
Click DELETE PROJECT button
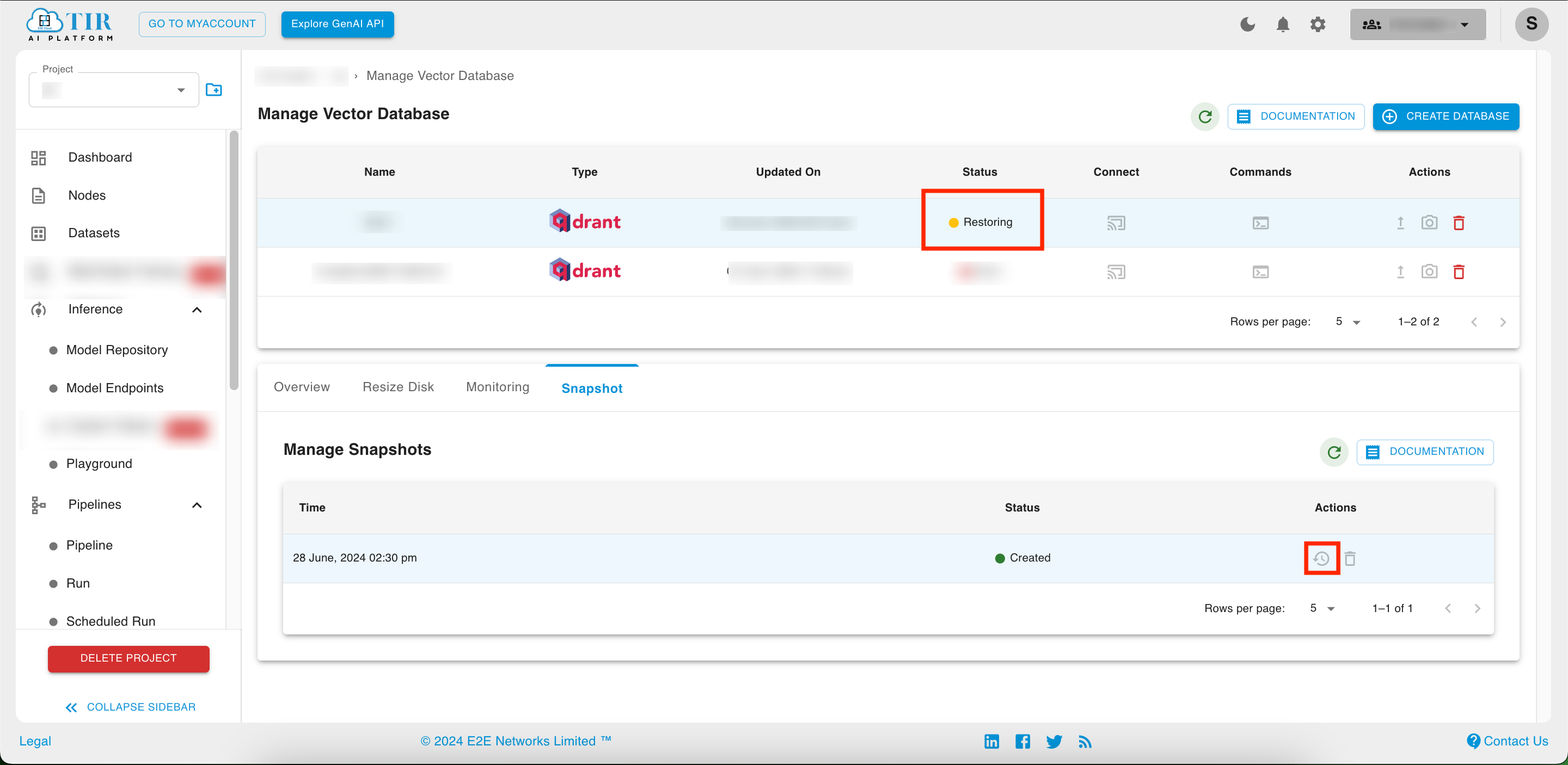128,658
